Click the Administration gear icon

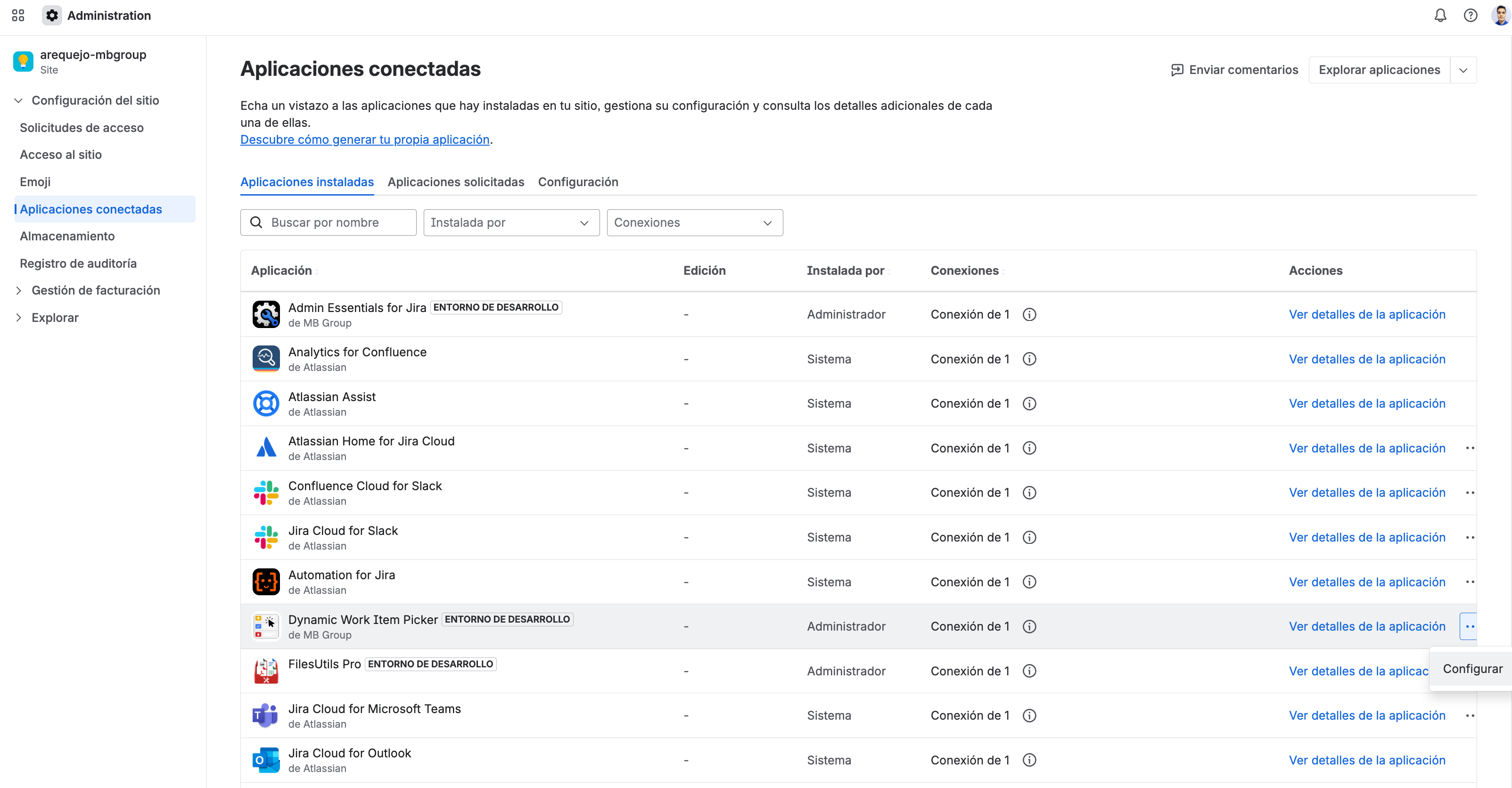pos(52,16)
